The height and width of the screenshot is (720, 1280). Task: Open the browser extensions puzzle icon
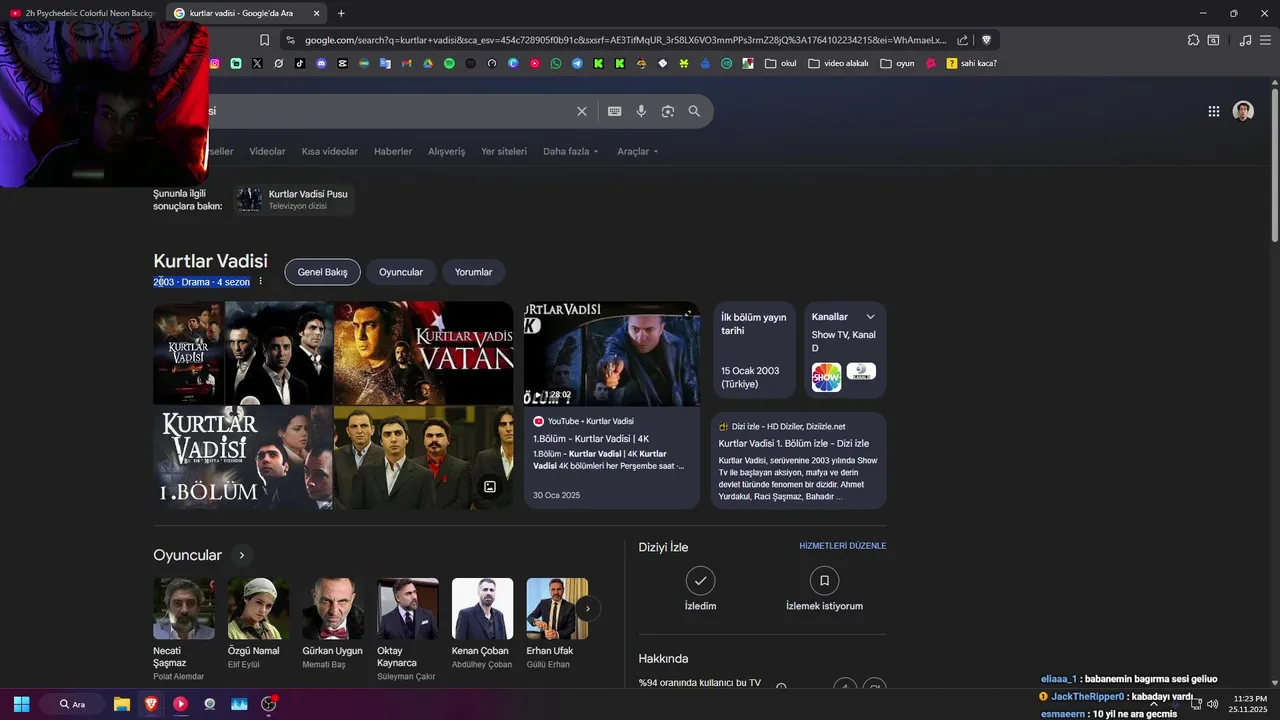coord(1193,40)
